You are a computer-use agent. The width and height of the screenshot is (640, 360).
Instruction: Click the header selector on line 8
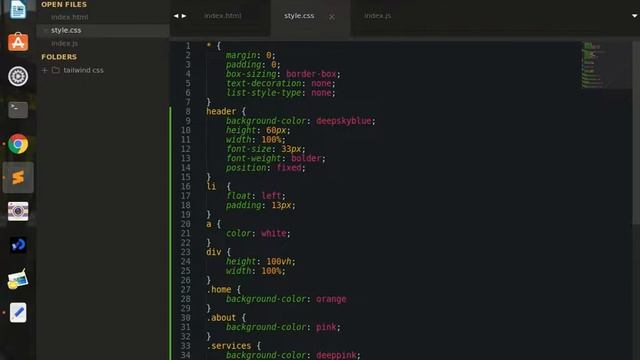point(221,111)
